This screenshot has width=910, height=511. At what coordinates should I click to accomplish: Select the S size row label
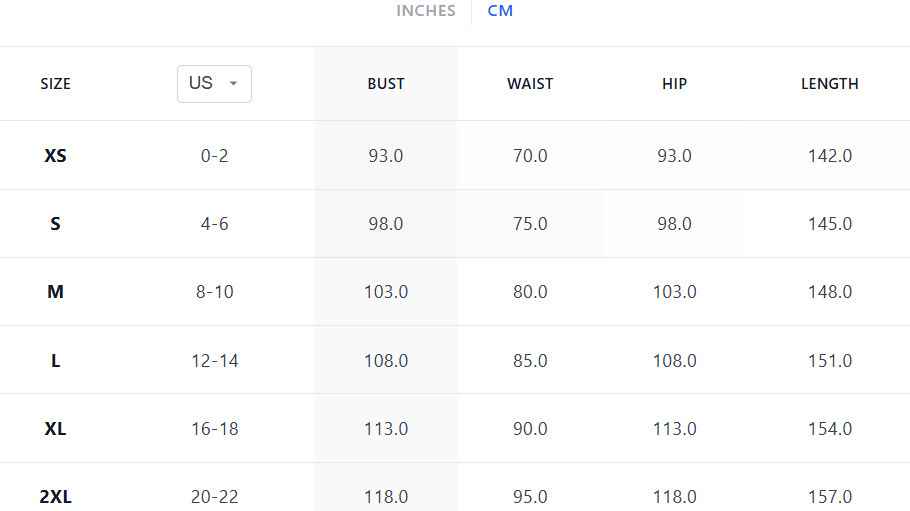tap(56, 224)
